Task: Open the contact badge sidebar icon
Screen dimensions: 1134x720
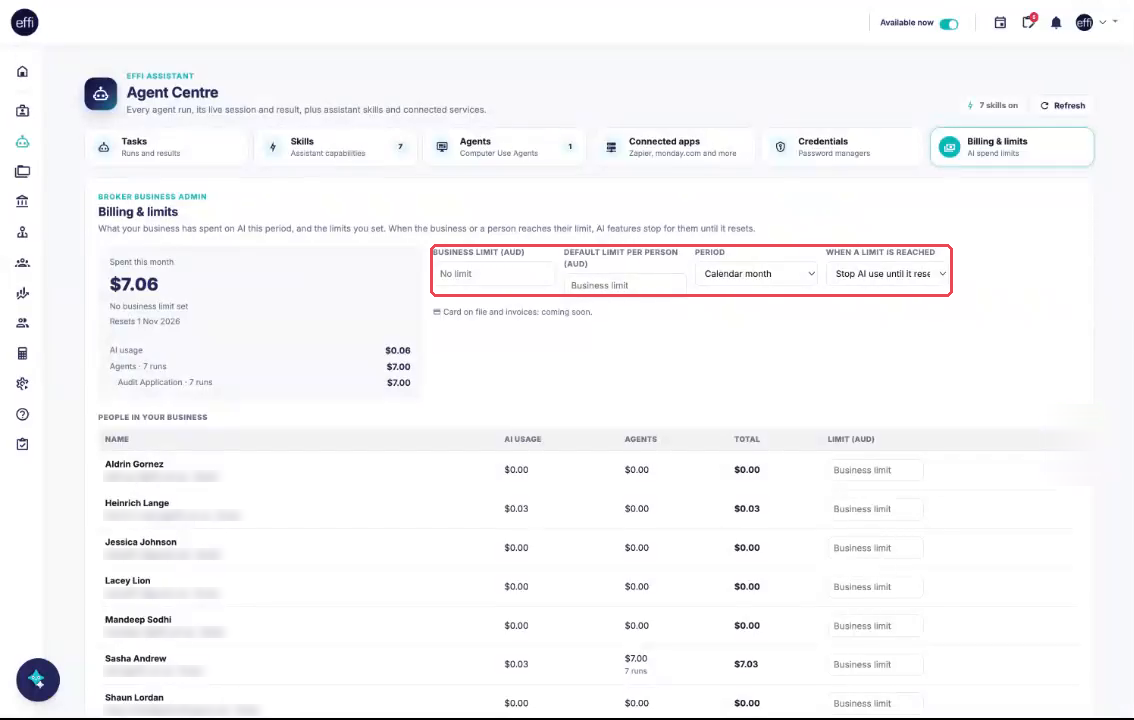Action: pos(22,111)
